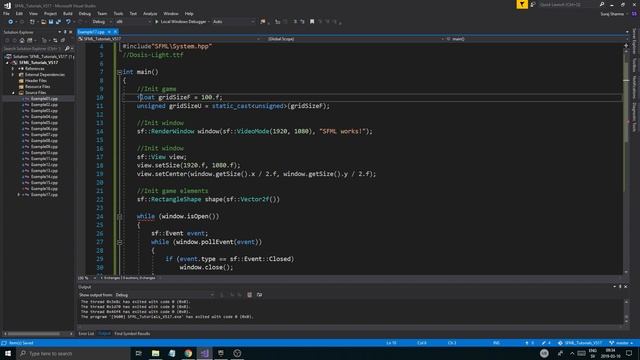Open the editor zoom percentage dropdown
The width and height of the screenshot is (640, 360).
(x=87, y=278)
